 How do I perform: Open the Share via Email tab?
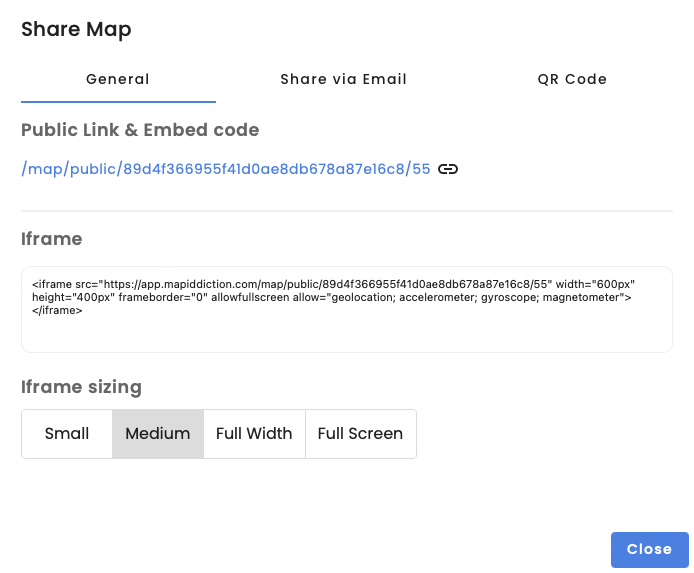tap(343, 79)
